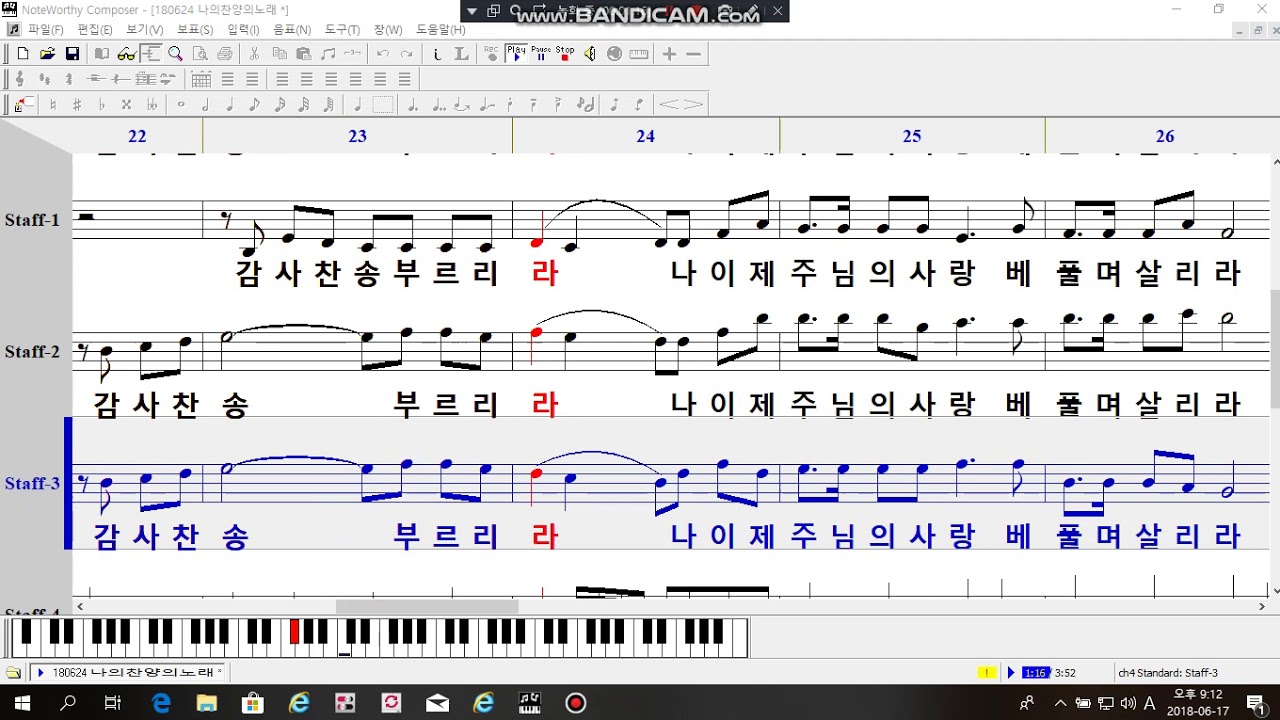Create a new score file

click(22, 54)
